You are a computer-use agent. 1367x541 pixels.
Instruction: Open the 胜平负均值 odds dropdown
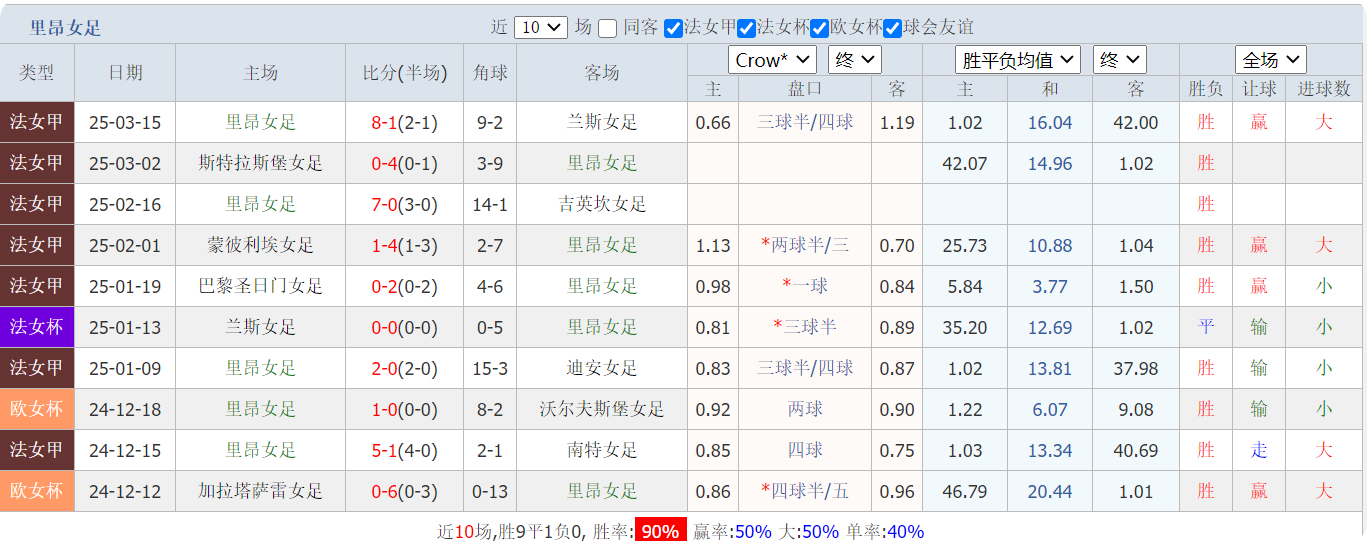pyautogui.click(x=1017, y=60)
